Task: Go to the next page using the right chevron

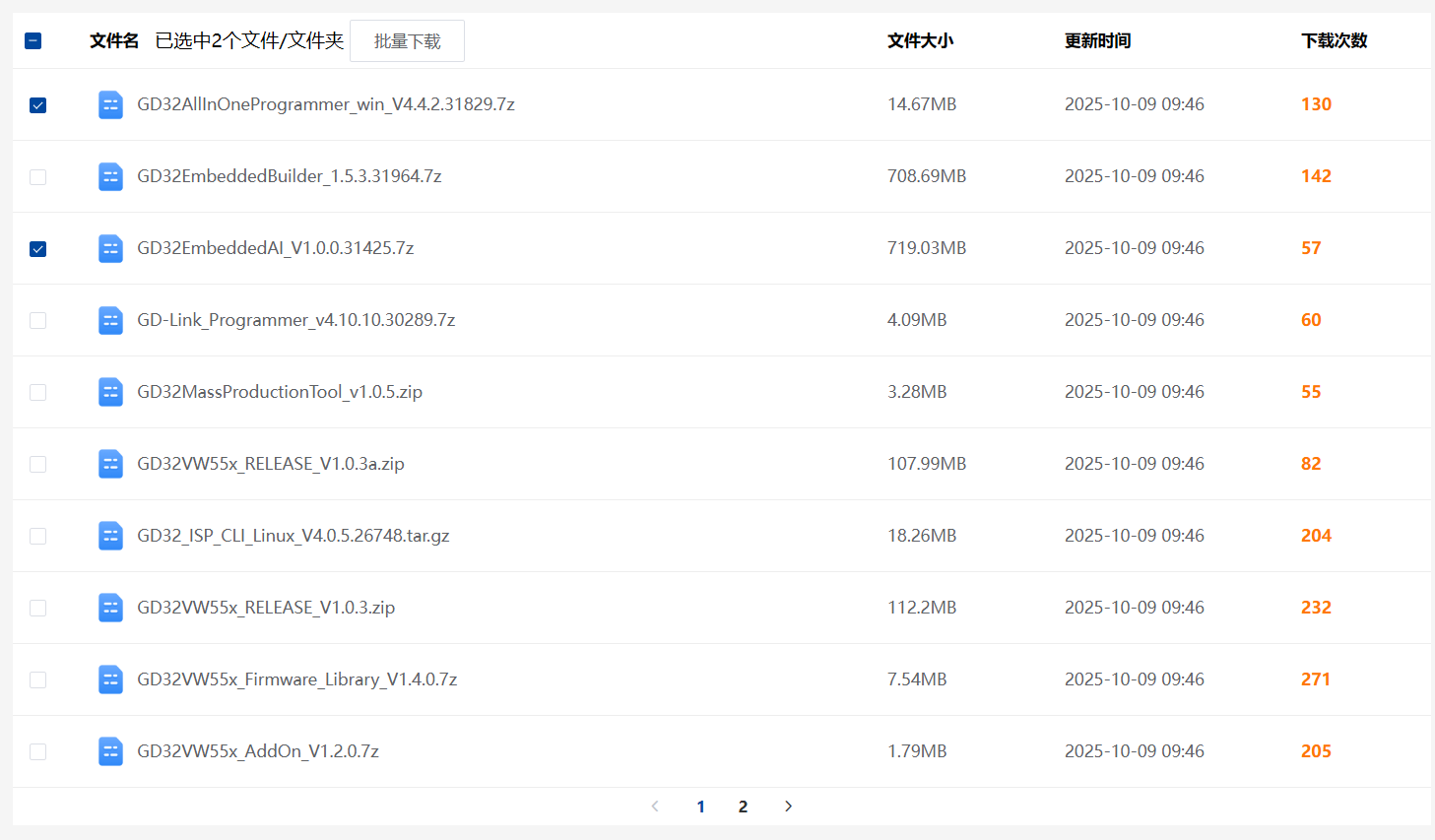Action: 788,807
